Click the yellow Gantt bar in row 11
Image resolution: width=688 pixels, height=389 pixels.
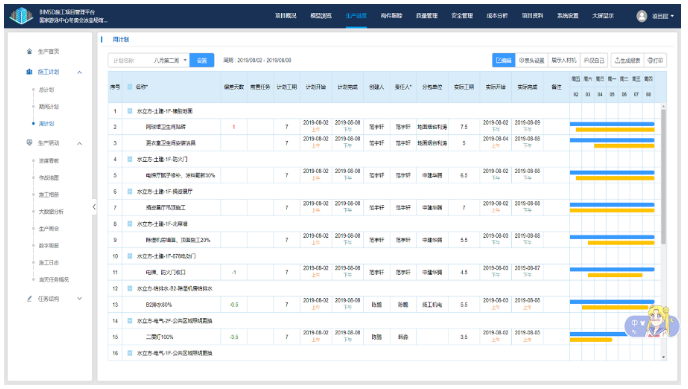[x=615, y=275]
